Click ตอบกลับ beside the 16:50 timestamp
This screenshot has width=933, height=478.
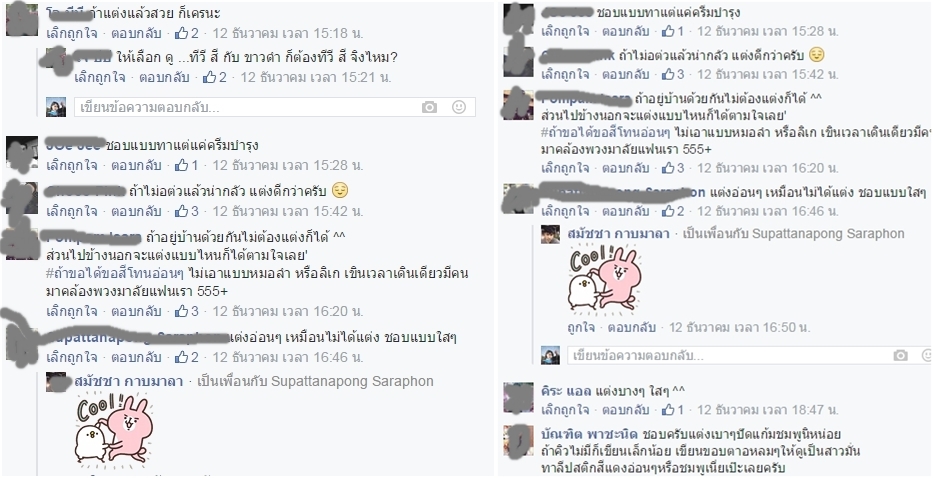[x=631, y=327]
